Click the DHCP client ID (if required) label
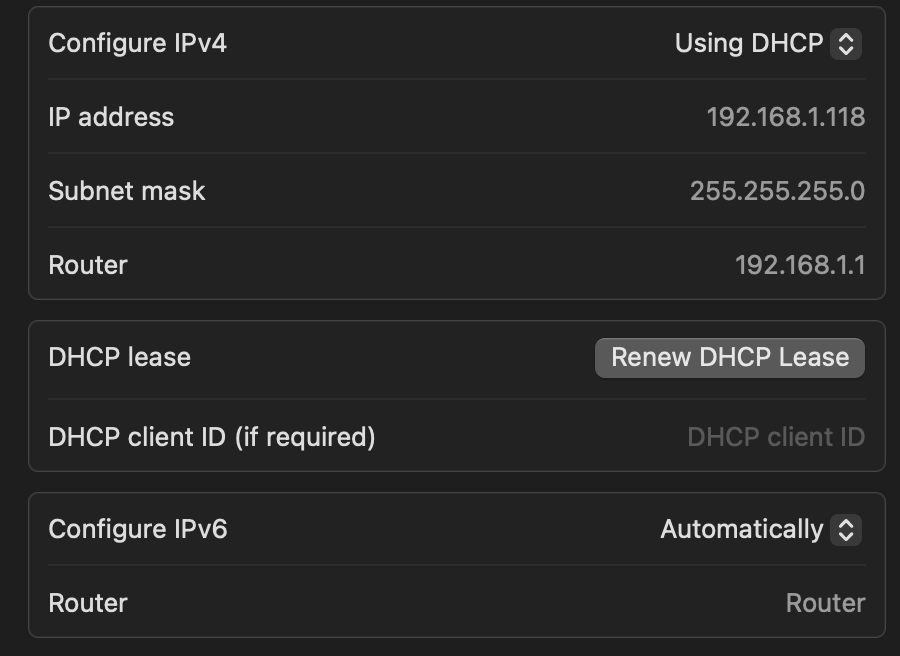The image size is (900, 656). click(x=211, y=437)
